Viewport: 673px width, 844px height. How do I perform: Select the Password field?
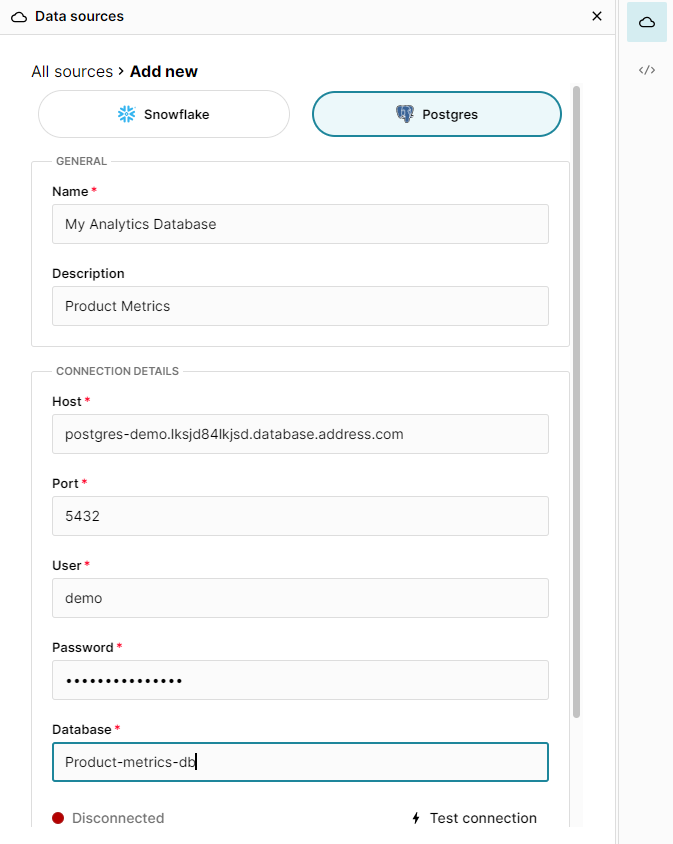coord(300,680)
